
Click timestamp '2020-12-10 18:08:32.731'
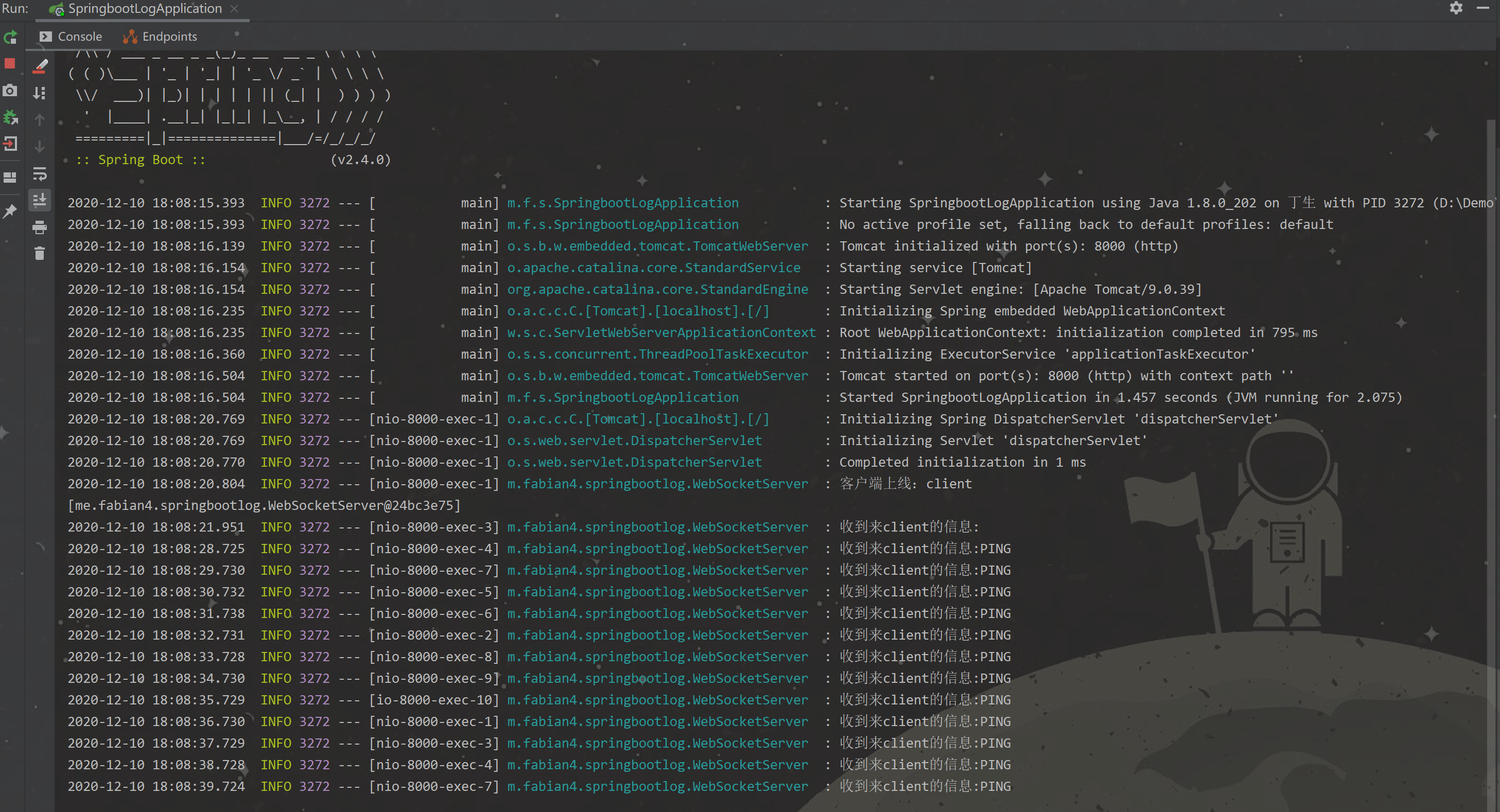tap(156, 635)
